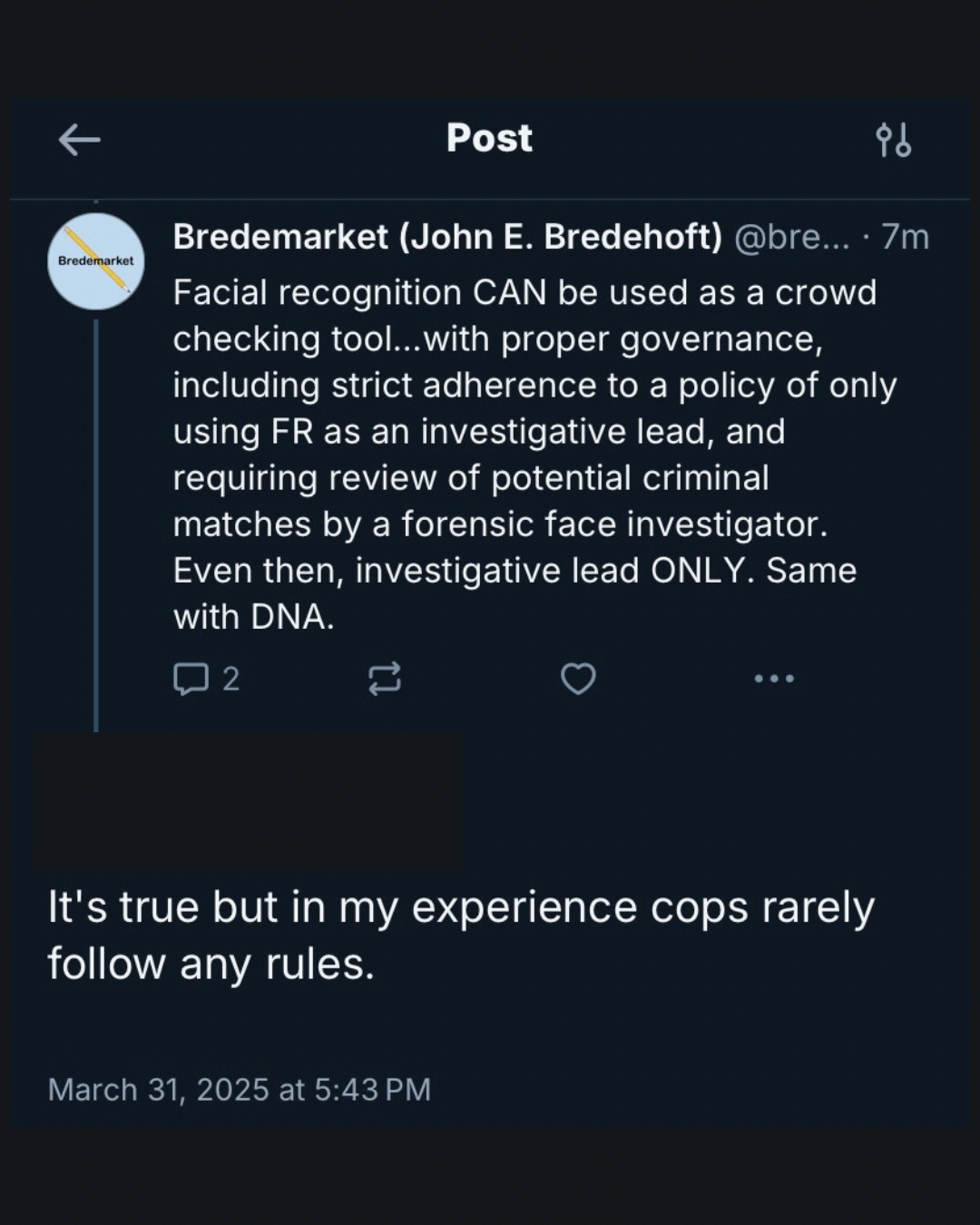Viewport: 980px width, 1225px height.
Task: Go back using the left arrow
Action: click(x=79, y=140)
